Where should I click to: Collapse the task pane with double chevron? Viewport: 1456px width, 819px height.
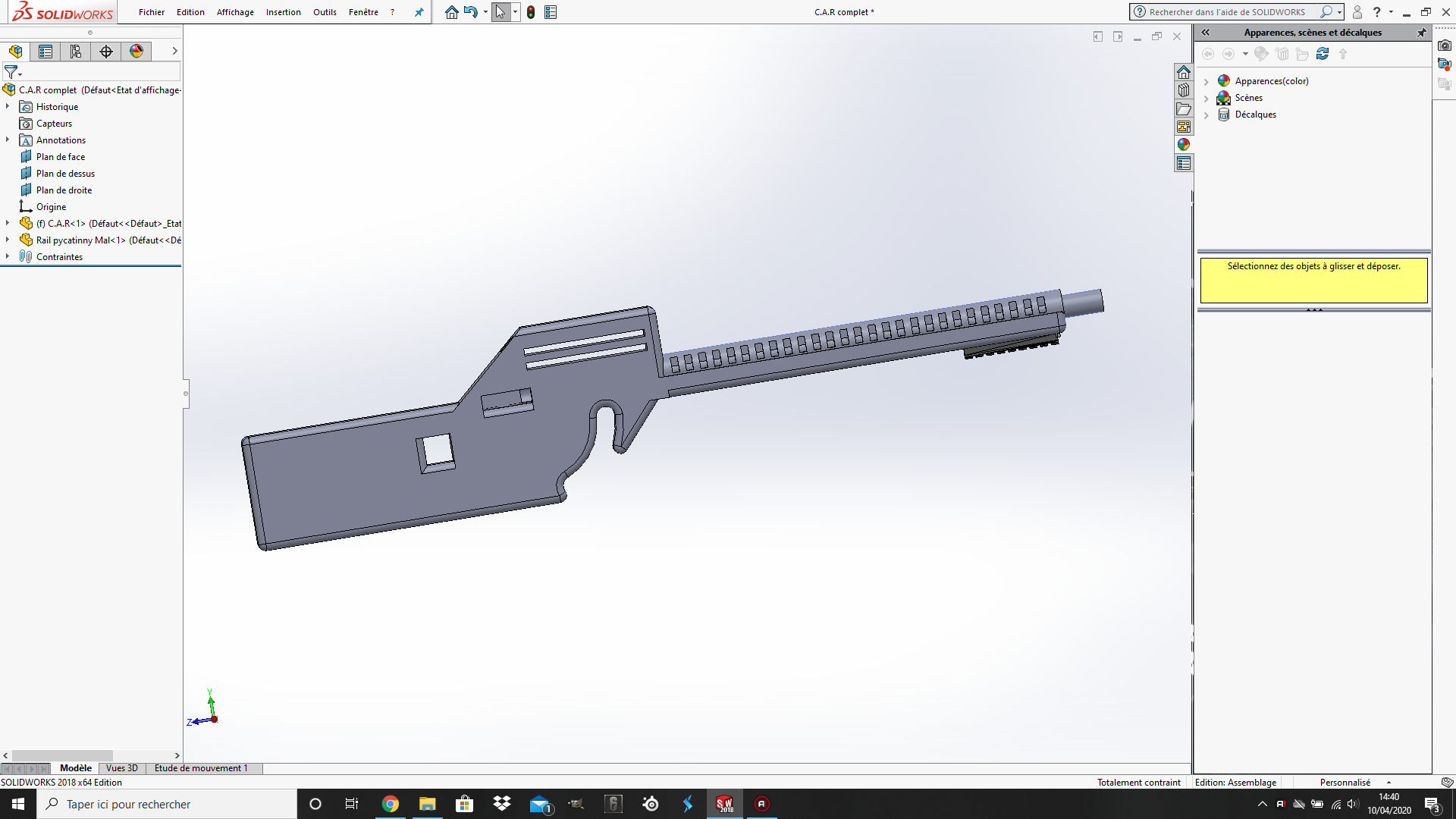pos(1206,33)
